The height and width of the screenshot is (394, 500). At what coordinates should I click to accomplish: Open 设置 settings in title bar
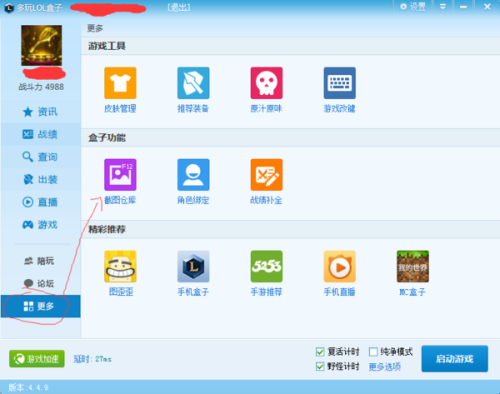(413, 7)
